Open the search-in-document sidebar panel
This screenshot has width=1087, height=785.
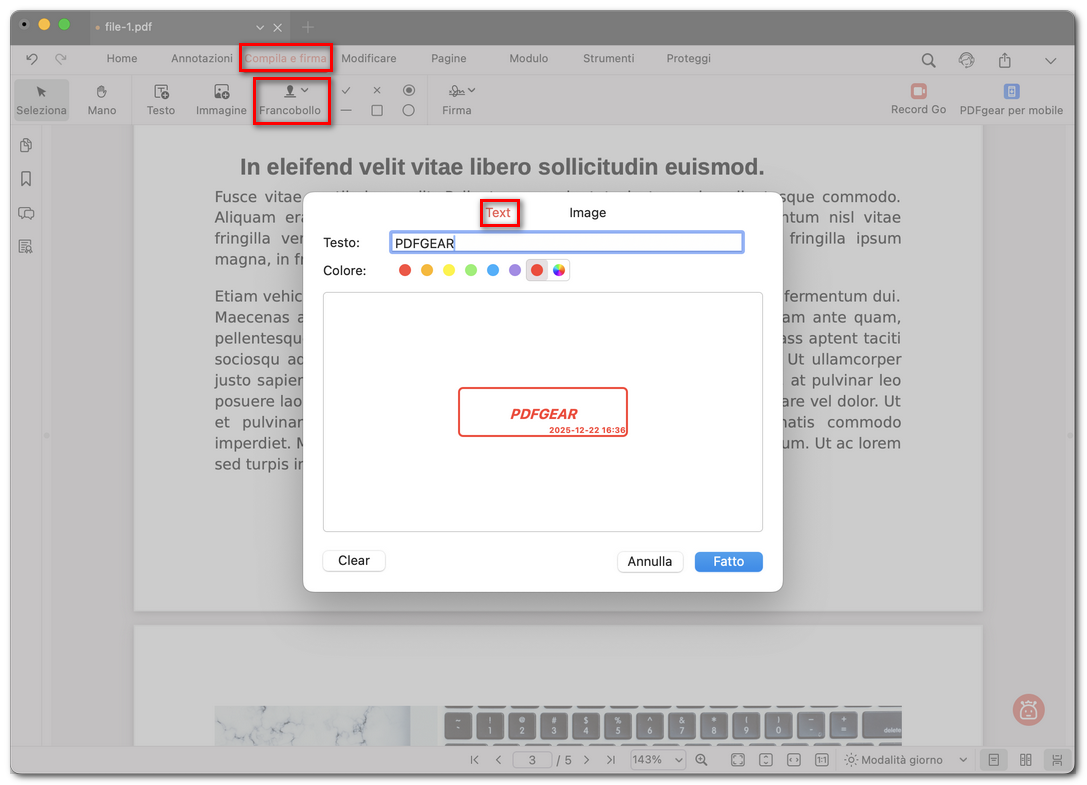tap(26, 246)
